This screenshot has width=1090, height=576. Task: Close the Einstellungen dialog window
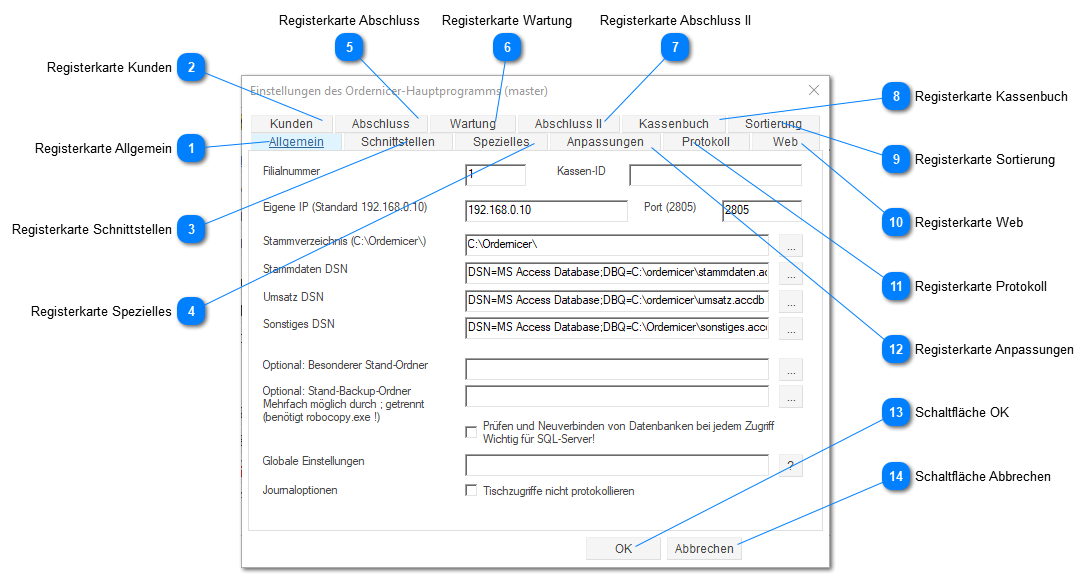pos(813,90)
